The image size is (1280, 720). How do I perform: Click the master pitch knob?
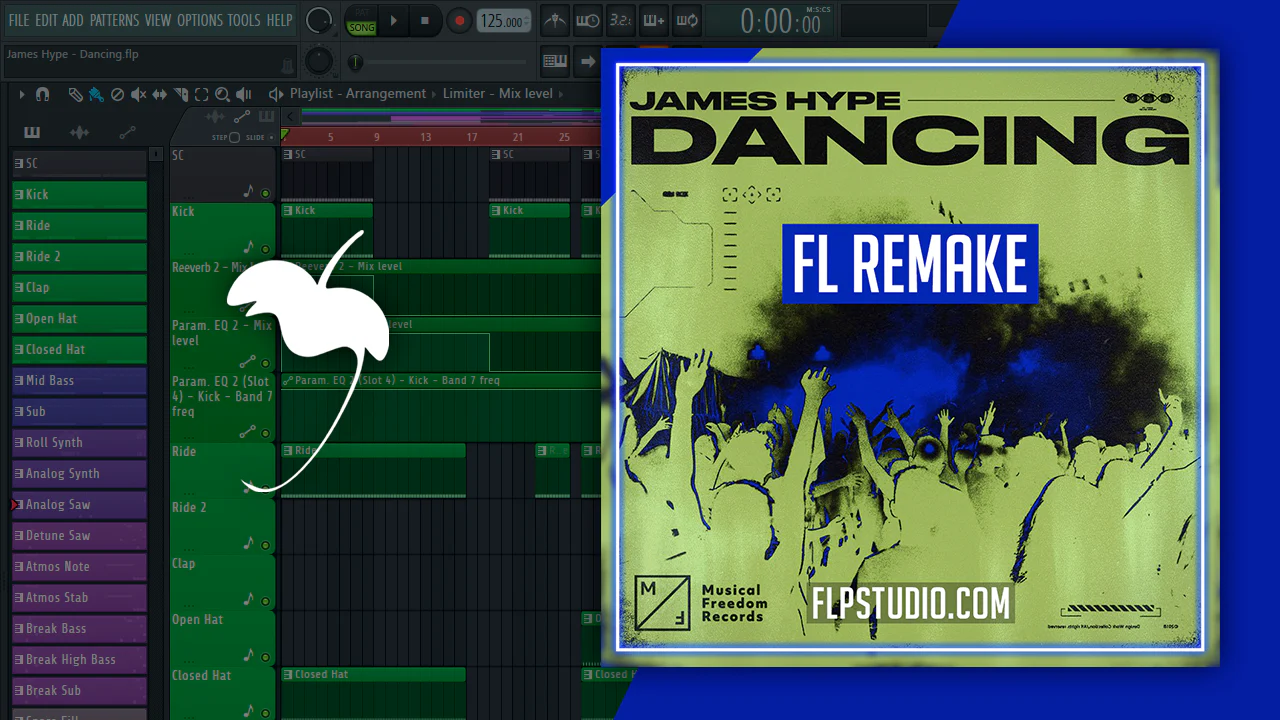tap(318, 61)
